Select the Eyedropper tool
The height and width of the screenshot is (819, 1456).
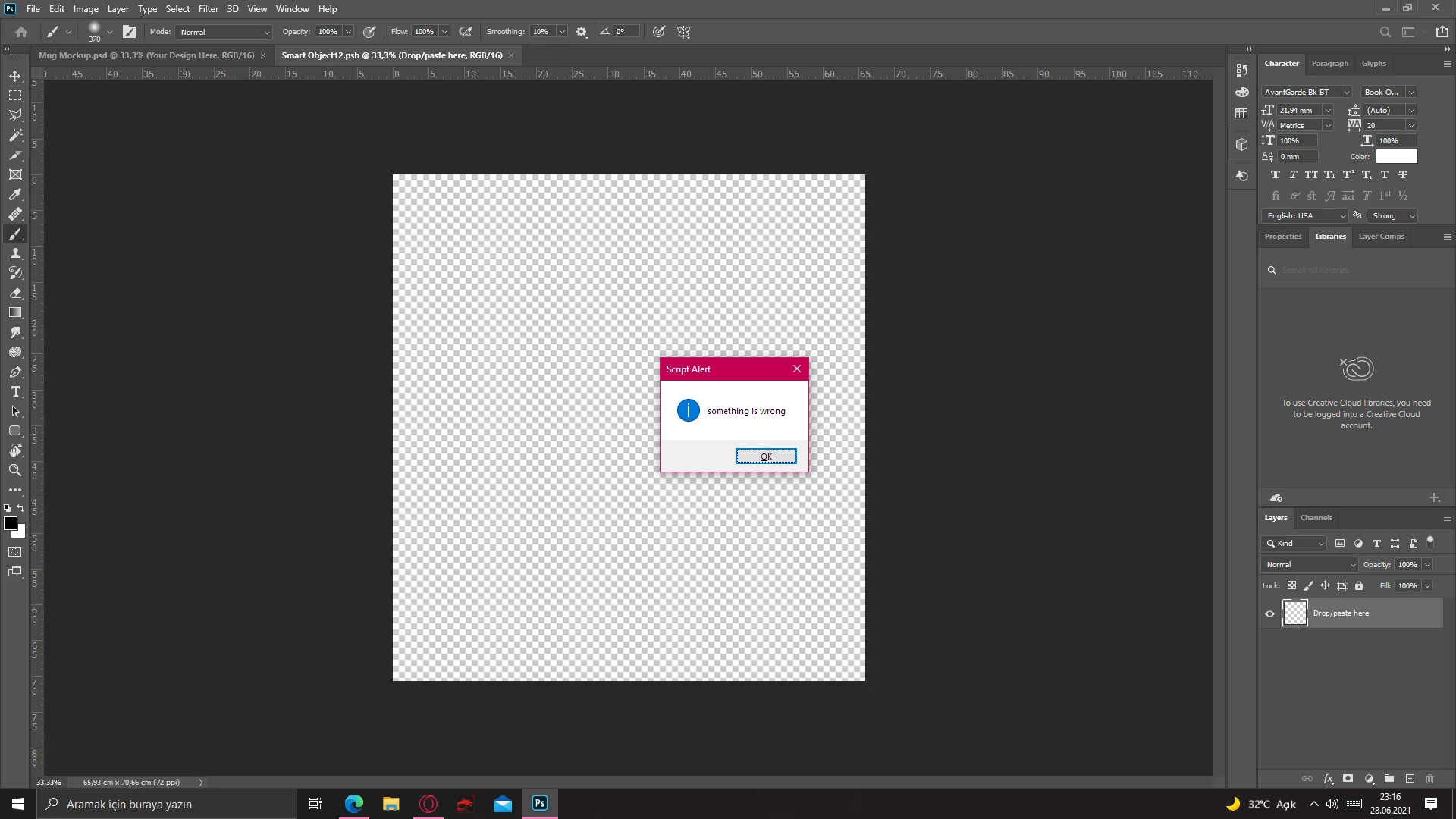(x=15, y=194)
